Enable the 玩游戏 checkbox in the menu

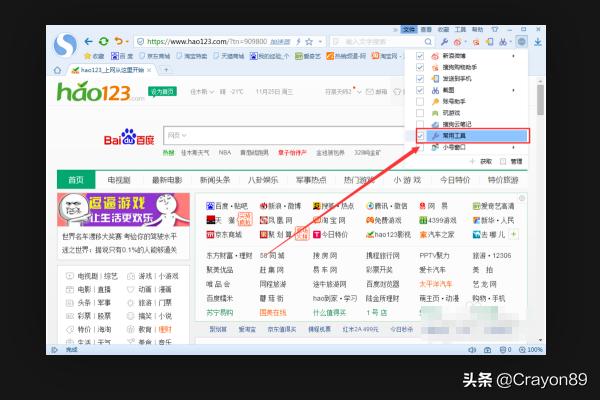click(421, 112)
